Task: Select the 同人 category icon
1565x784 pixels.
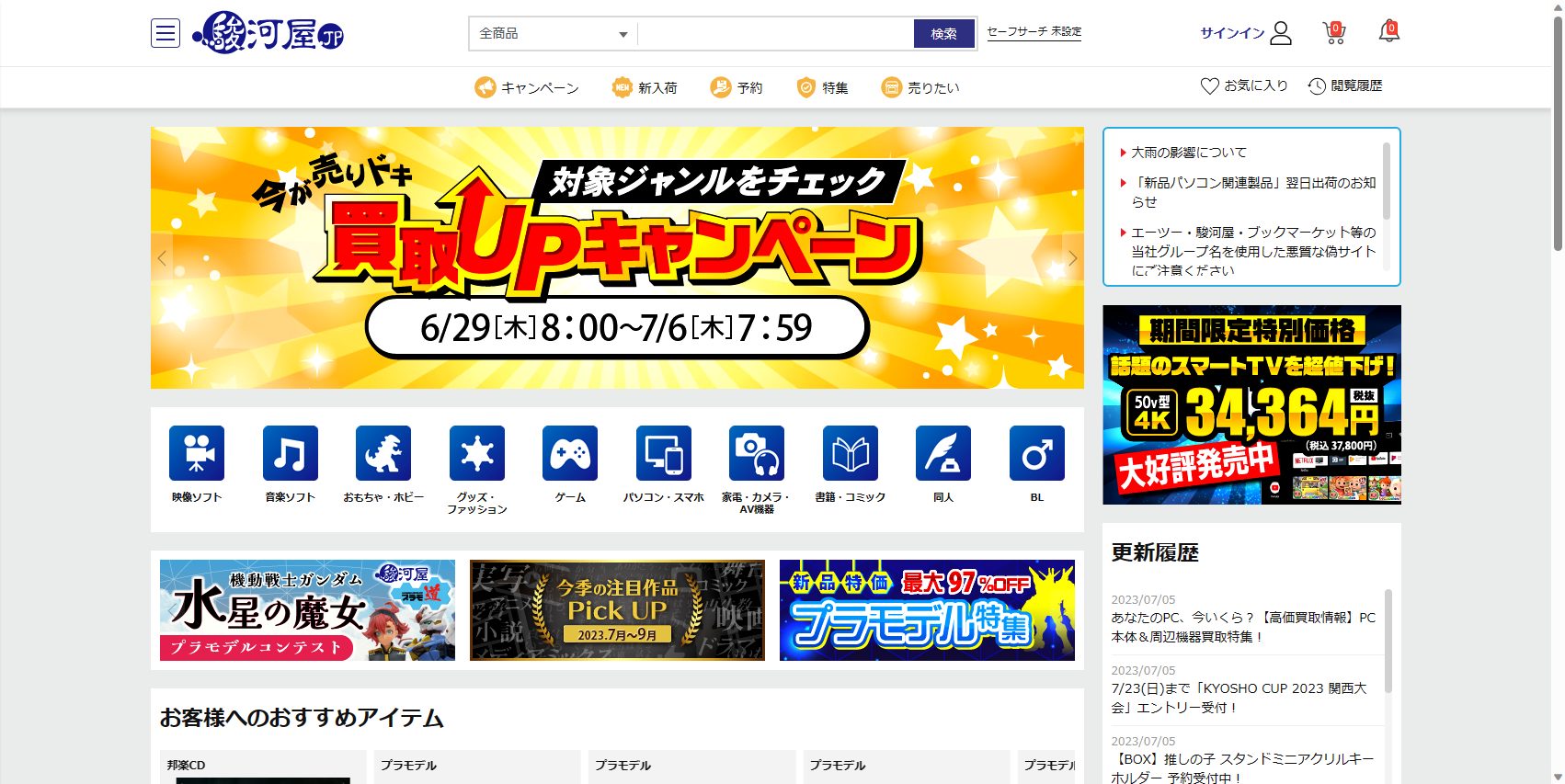Action: (x=943, y=453)
